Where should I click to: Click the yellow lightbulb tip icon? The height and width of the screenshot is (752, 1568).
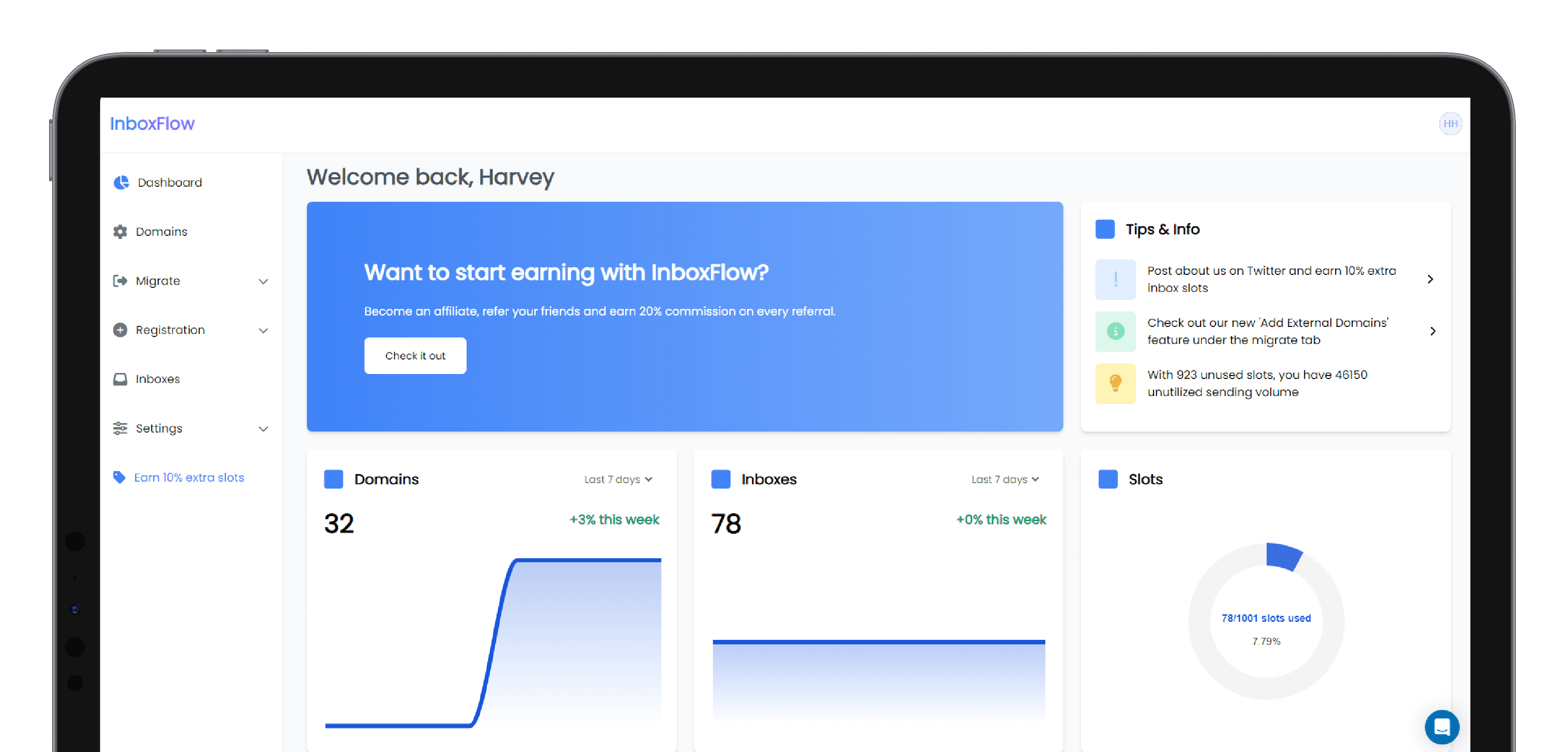pos(1115,383)
